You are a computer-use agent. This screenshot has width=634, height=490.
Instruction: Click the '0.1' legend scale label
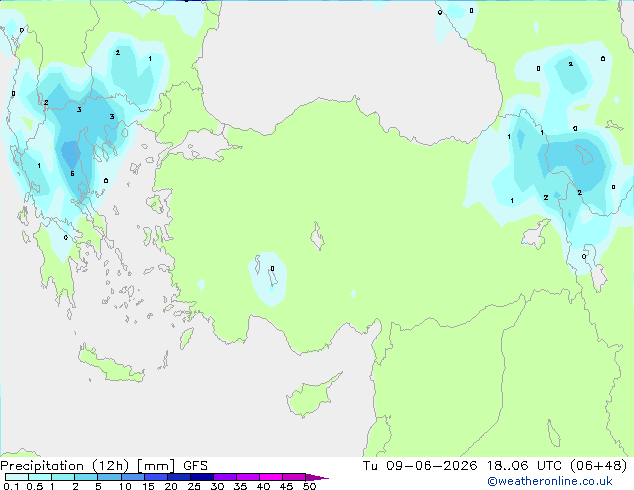pyautogui.click(x=11, y=486)
